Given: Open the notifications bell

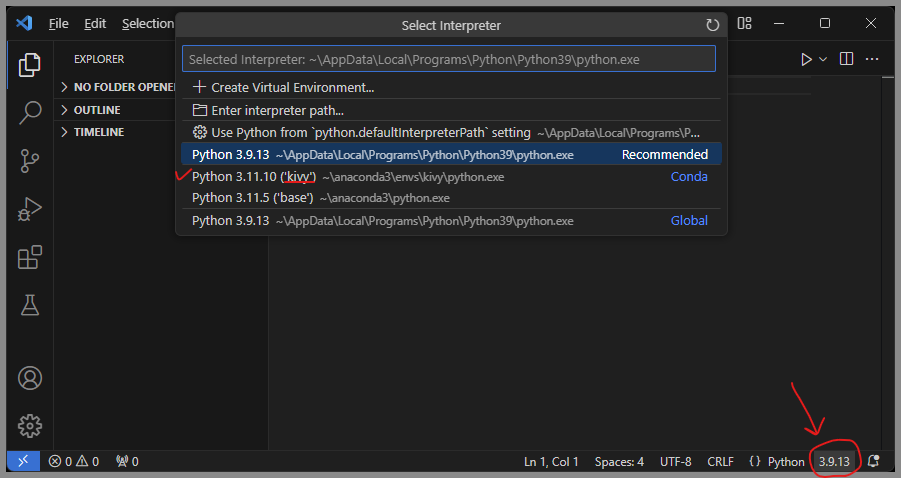Looking at the screenshot, I should [x=873, y=461].
